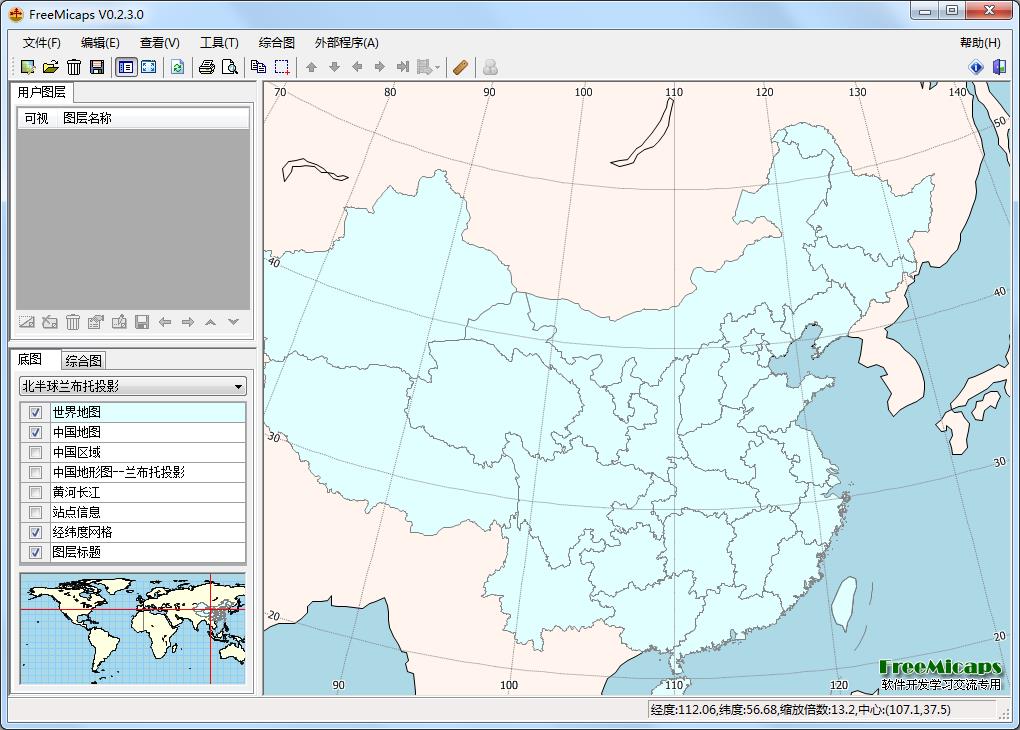Viewport: 1020px width, 730px height.
Task: Click the 图层名称 column header
Action: (87, 118)
